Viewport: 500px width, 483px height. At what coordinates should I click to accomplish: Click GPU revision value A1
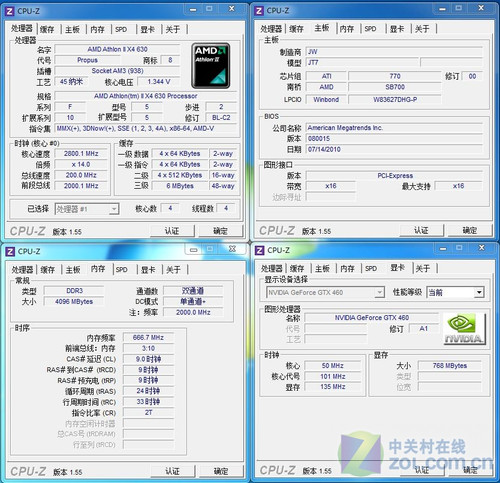[x=424, y=329]
